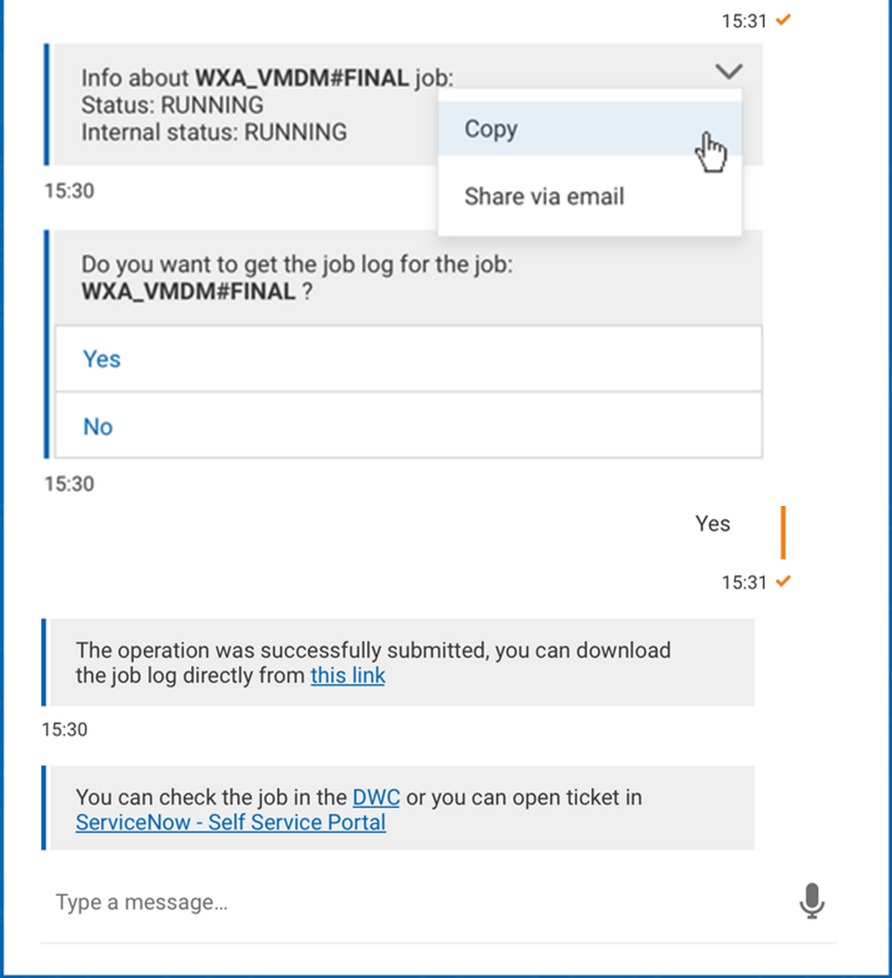This screenshot has height=978, width=892.
Task: Select Share via email menu entry
Action: (544, 196)
